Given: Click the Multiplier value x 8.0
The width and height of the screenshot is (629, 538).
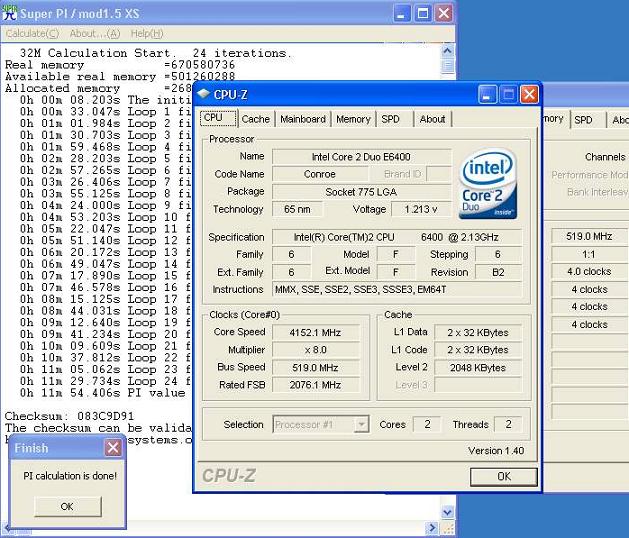Looking at the screenshot, I should click(315, 350).
